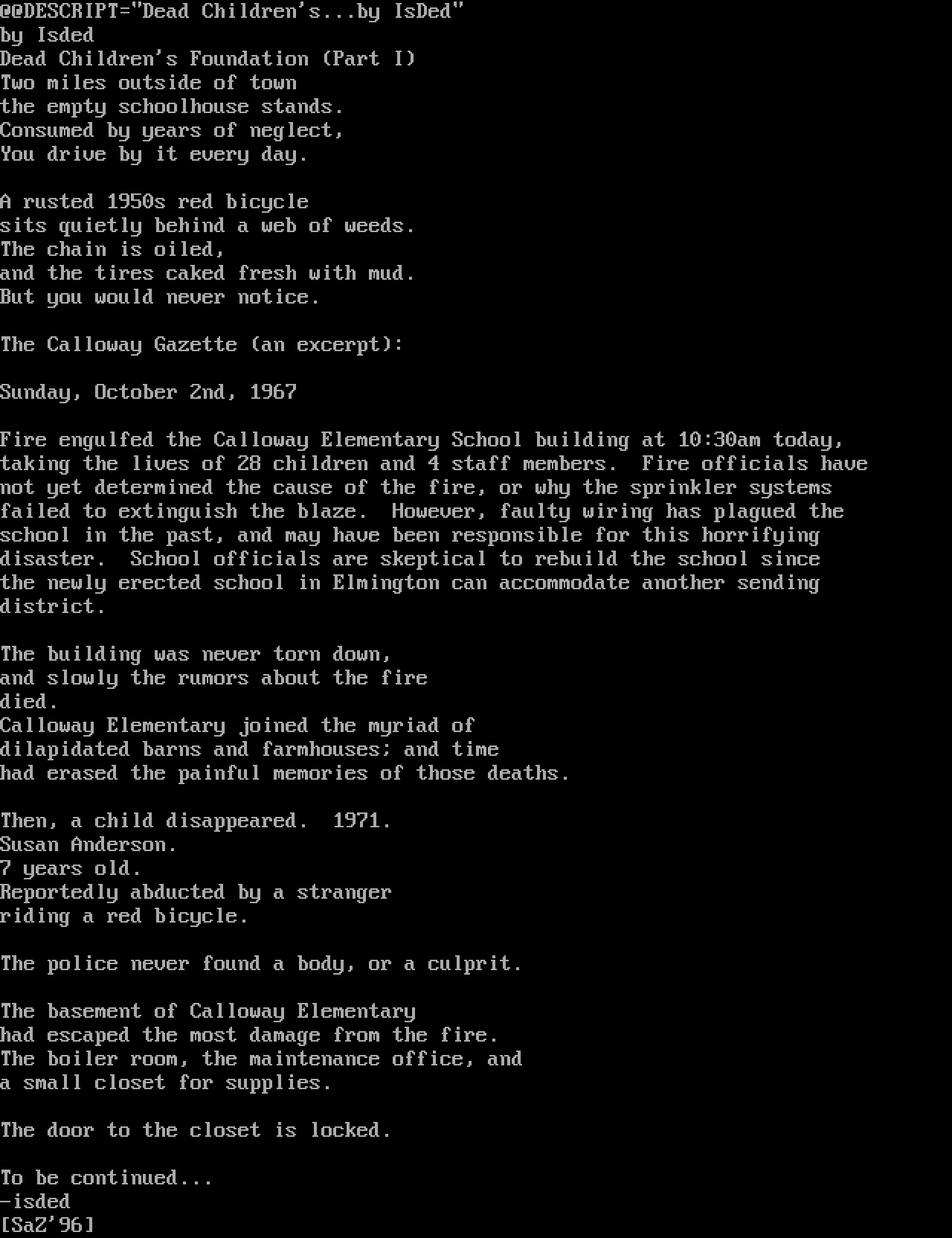Screen dimensions: 952x1238
Task: Click the name 'Susan Anderson.'
Action: [x=89, y=844]
